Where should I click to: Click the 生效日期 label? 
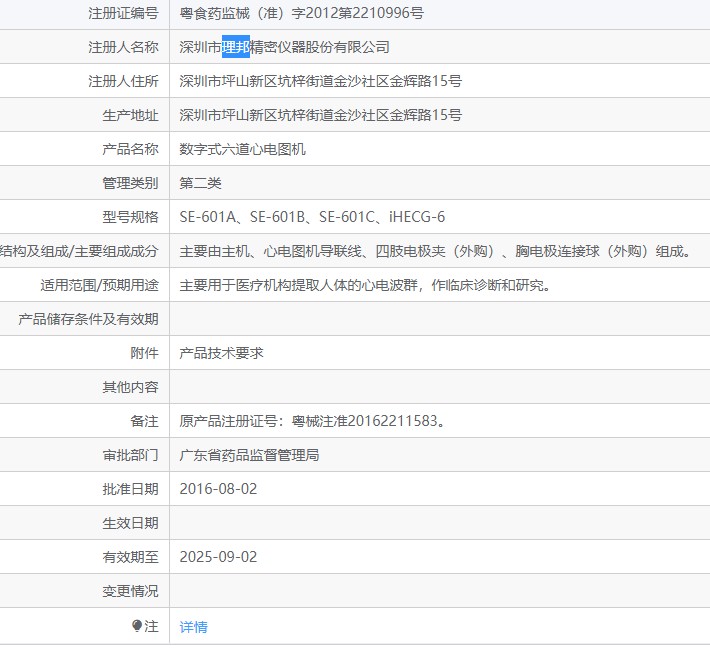pos(130,523)
